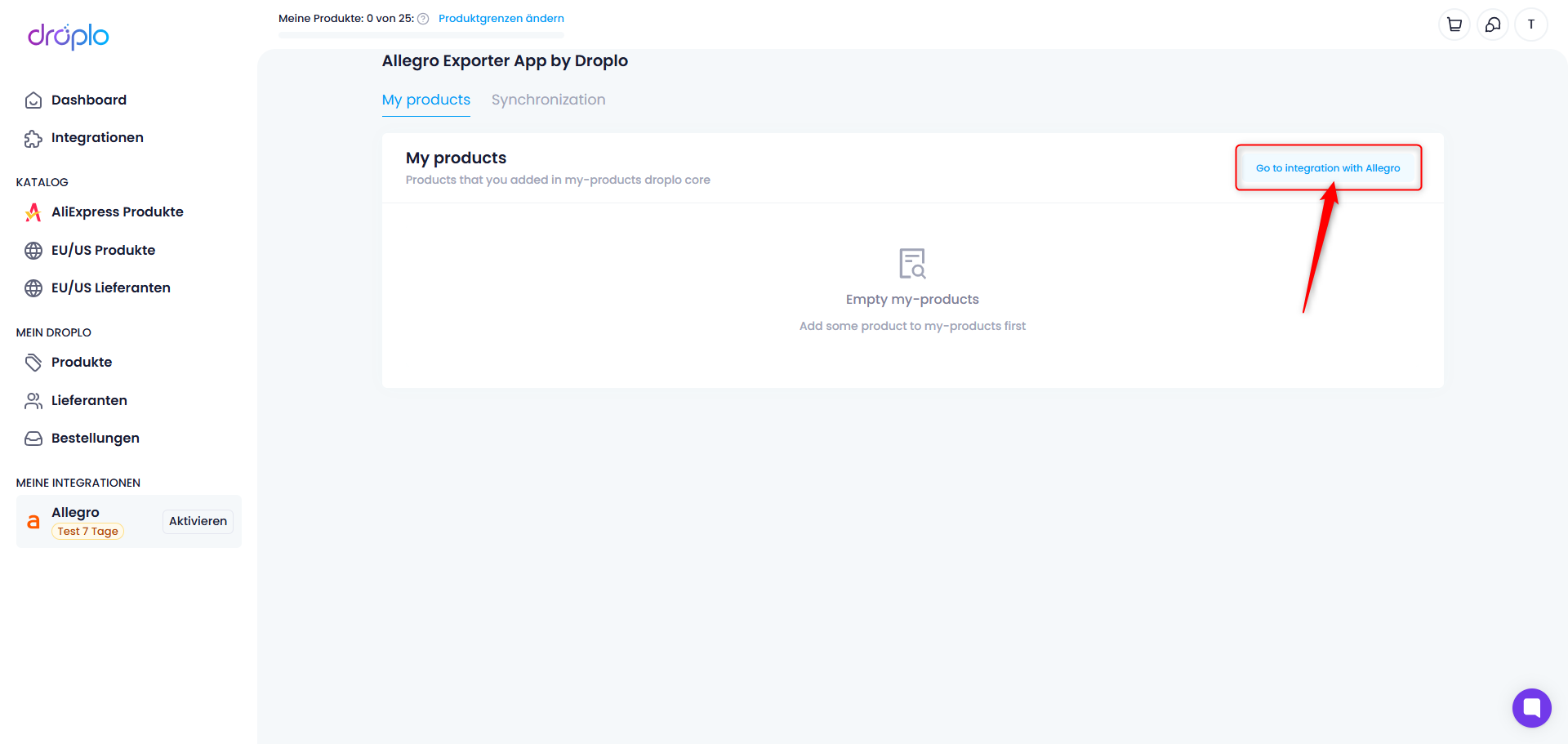1568x744 pixels.
Task: Select the My products tab
Action: [426, 100]
